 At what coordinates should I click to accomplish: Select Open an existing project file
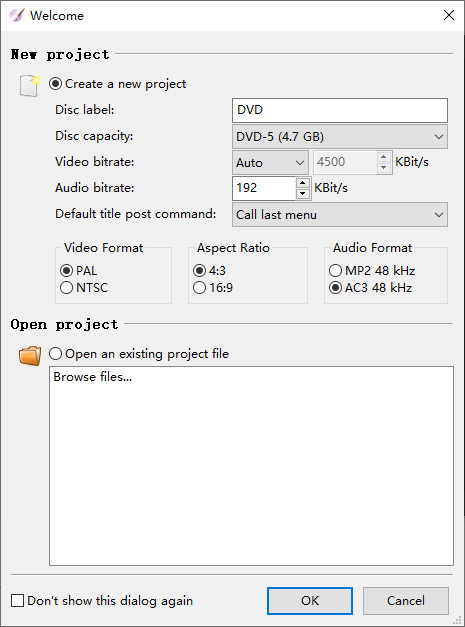(x=139, y=354)
